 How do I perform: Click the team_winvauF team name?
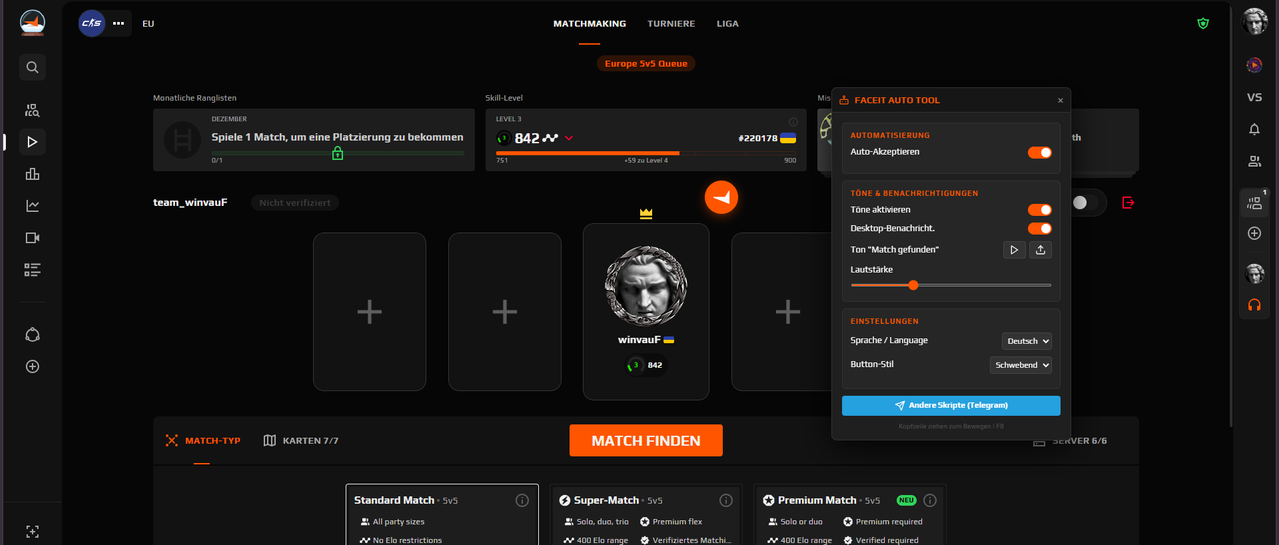[x=190, y=202]
